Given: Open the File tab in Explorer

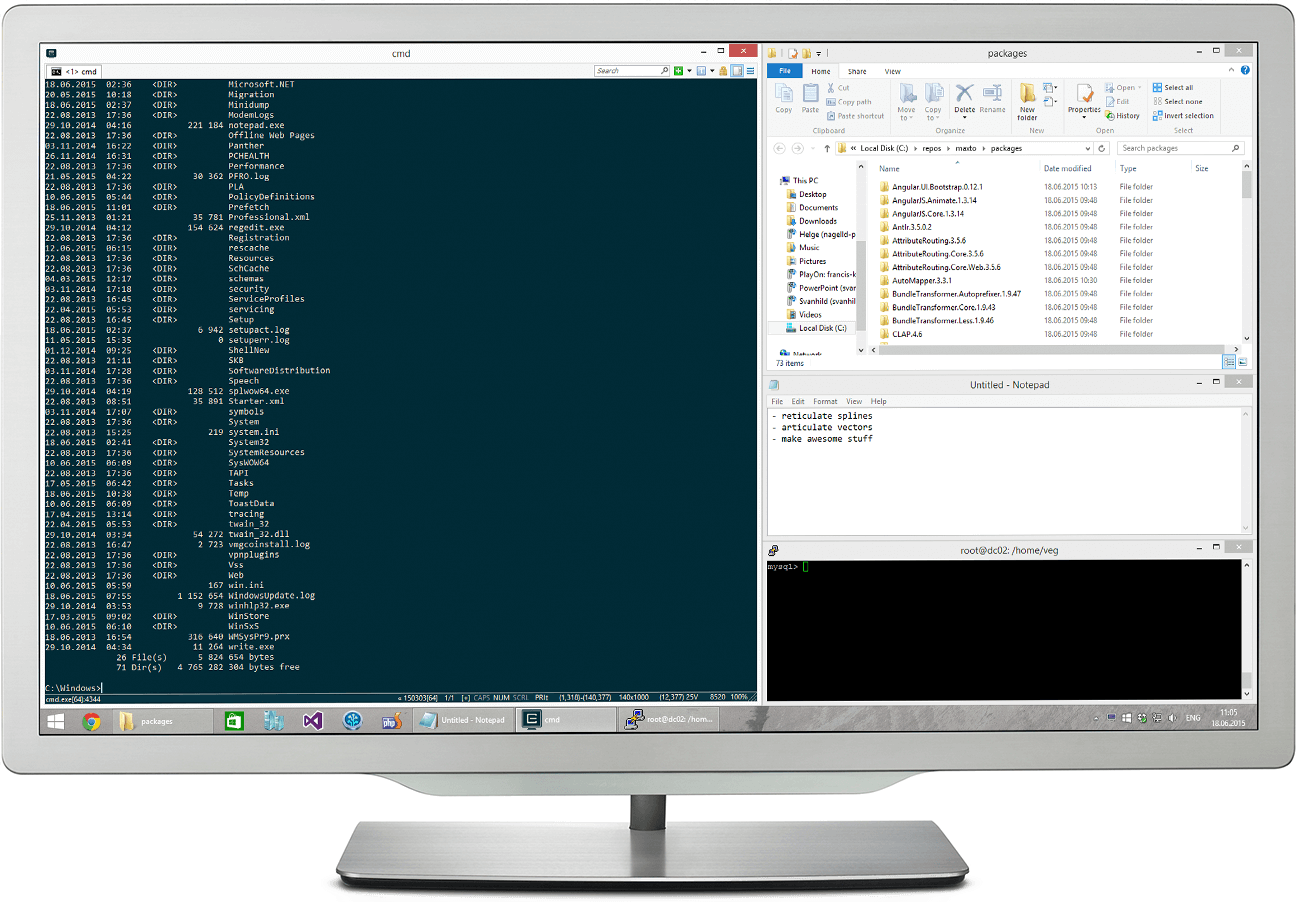Looking at the screenshot, I should pos(785,71).
